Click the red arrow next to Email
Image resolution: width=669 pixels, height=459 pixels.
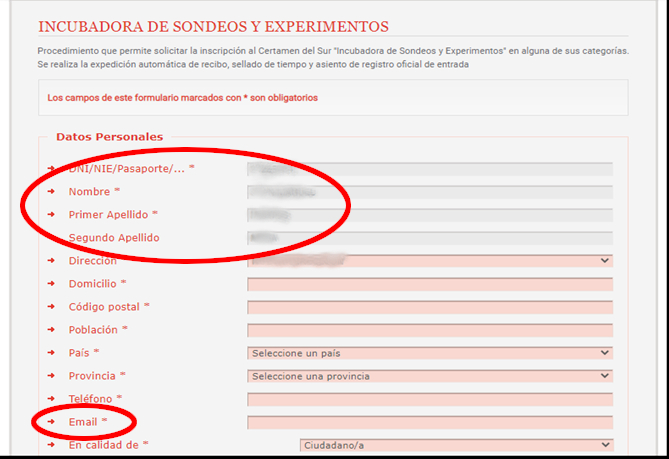coord(51,422)
